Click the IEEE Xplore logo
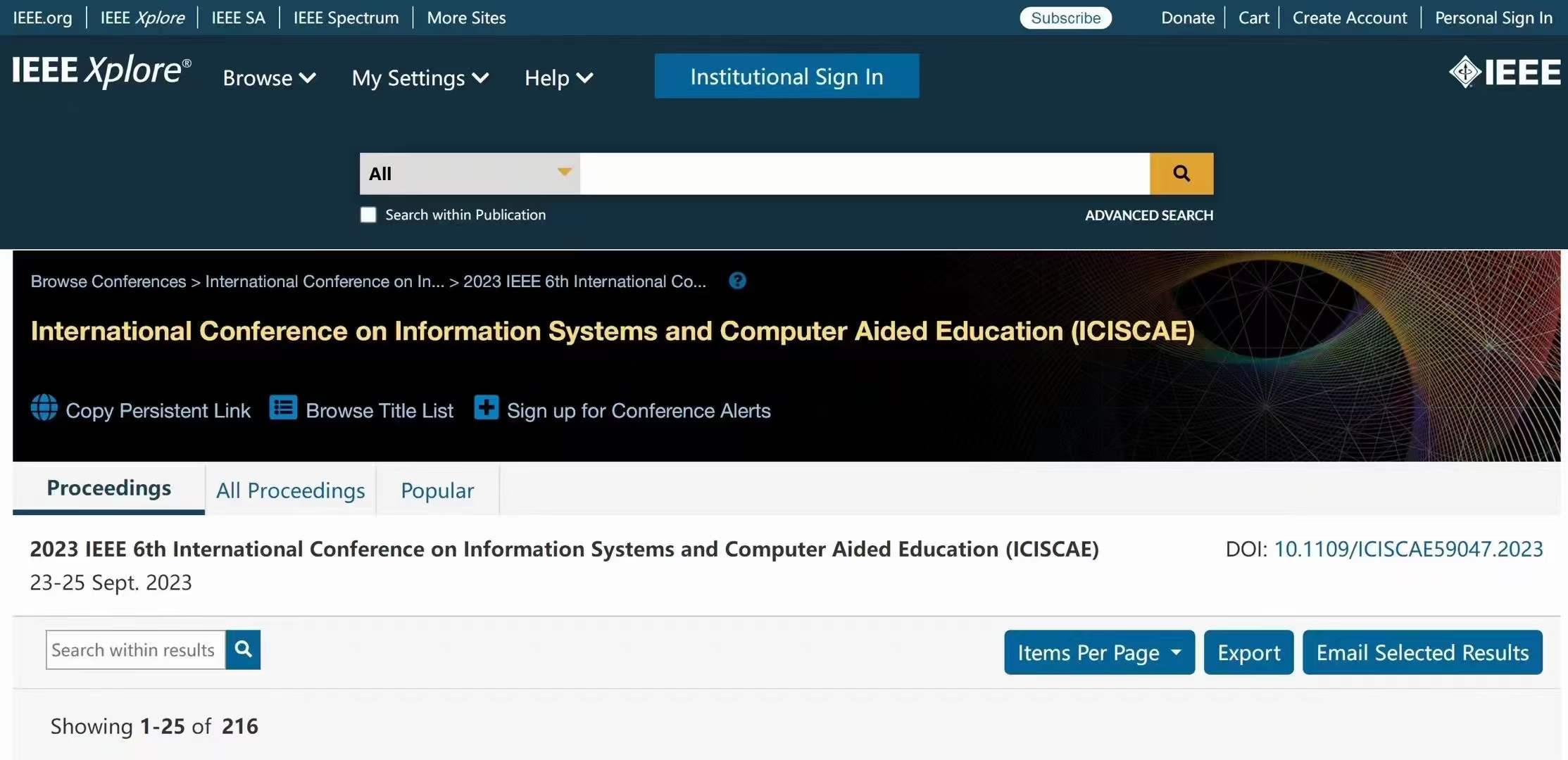 click(x=102, y=72)
